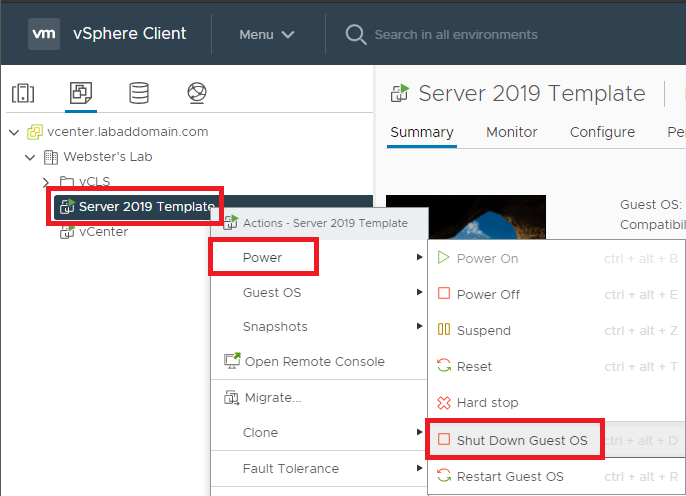The height and width of the screenshot is (496, 686).
Task: Select the vCenter VM in tree
Action: pos(103,232)
